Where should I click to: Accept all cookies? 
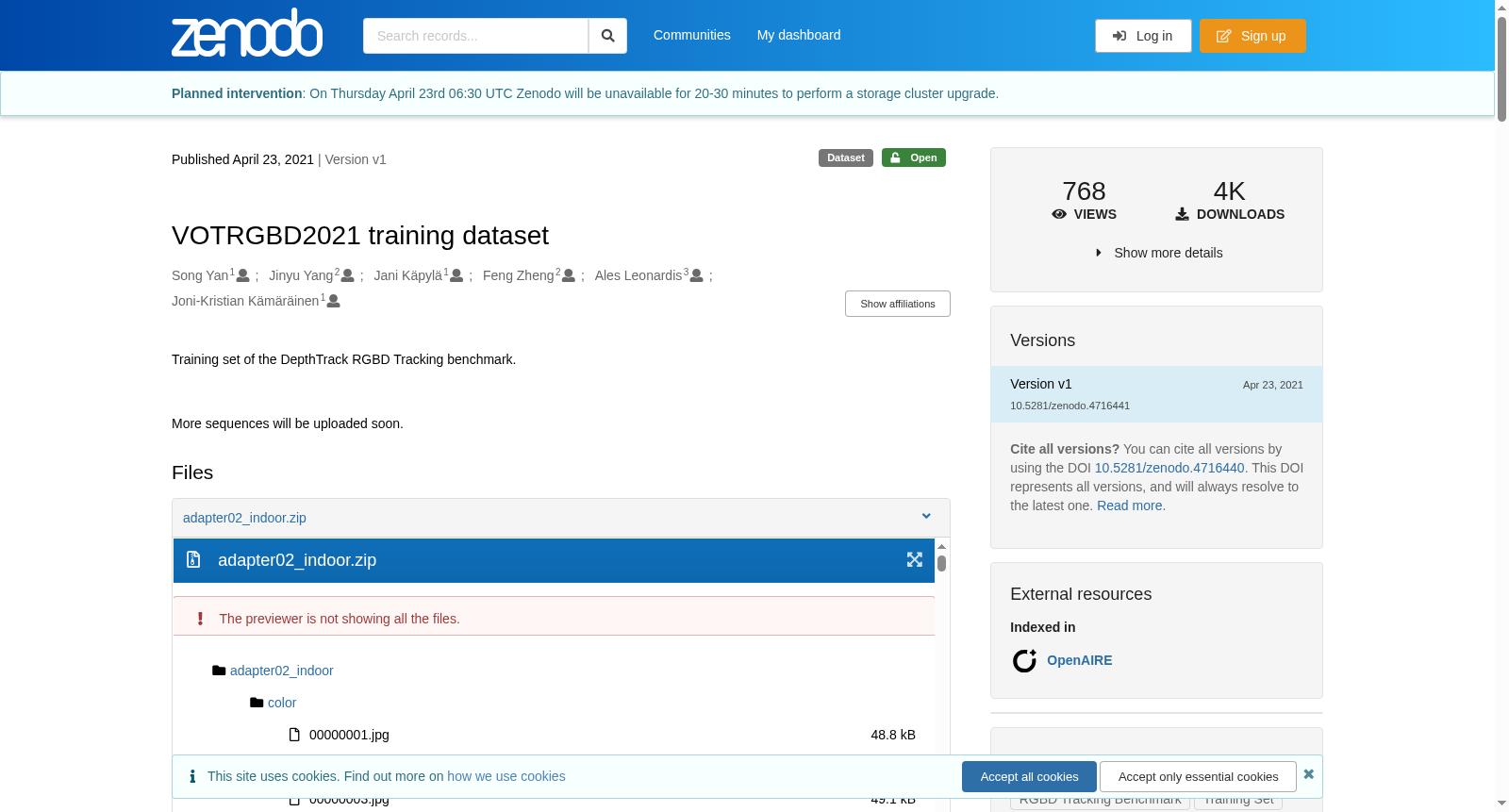click(1029, 776)
